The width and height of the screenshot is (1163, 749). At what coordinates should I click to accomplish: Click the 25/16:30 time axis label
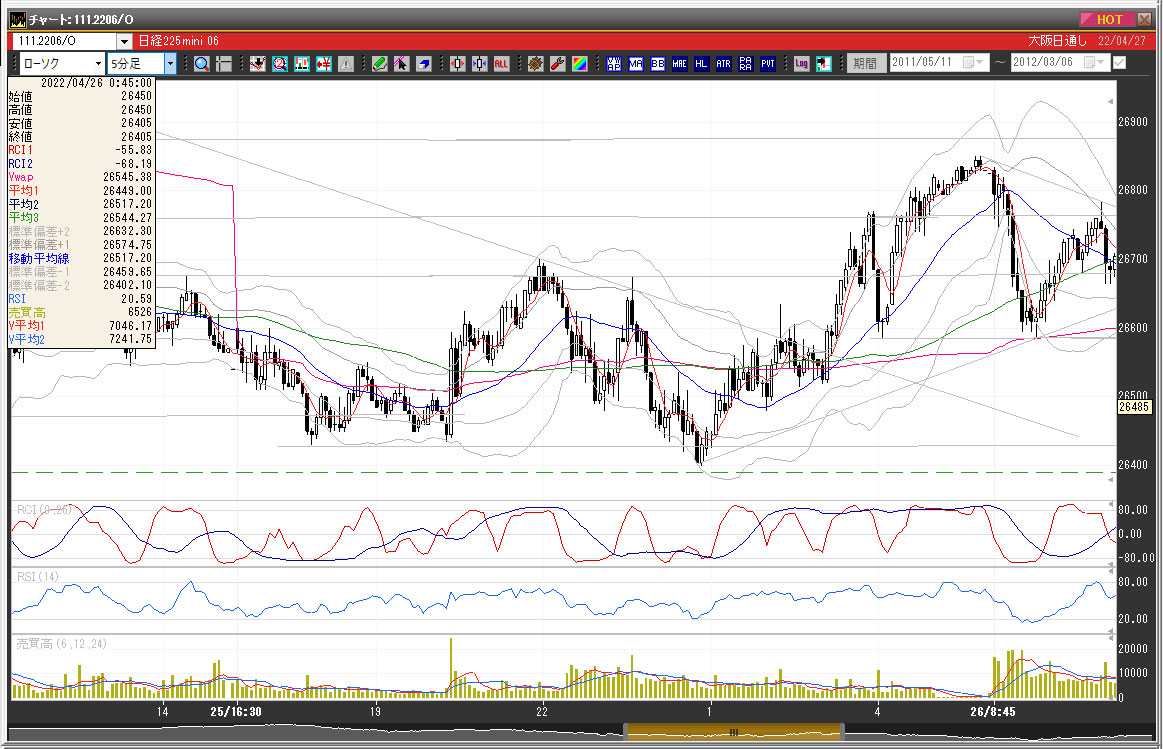coord(235,711)
